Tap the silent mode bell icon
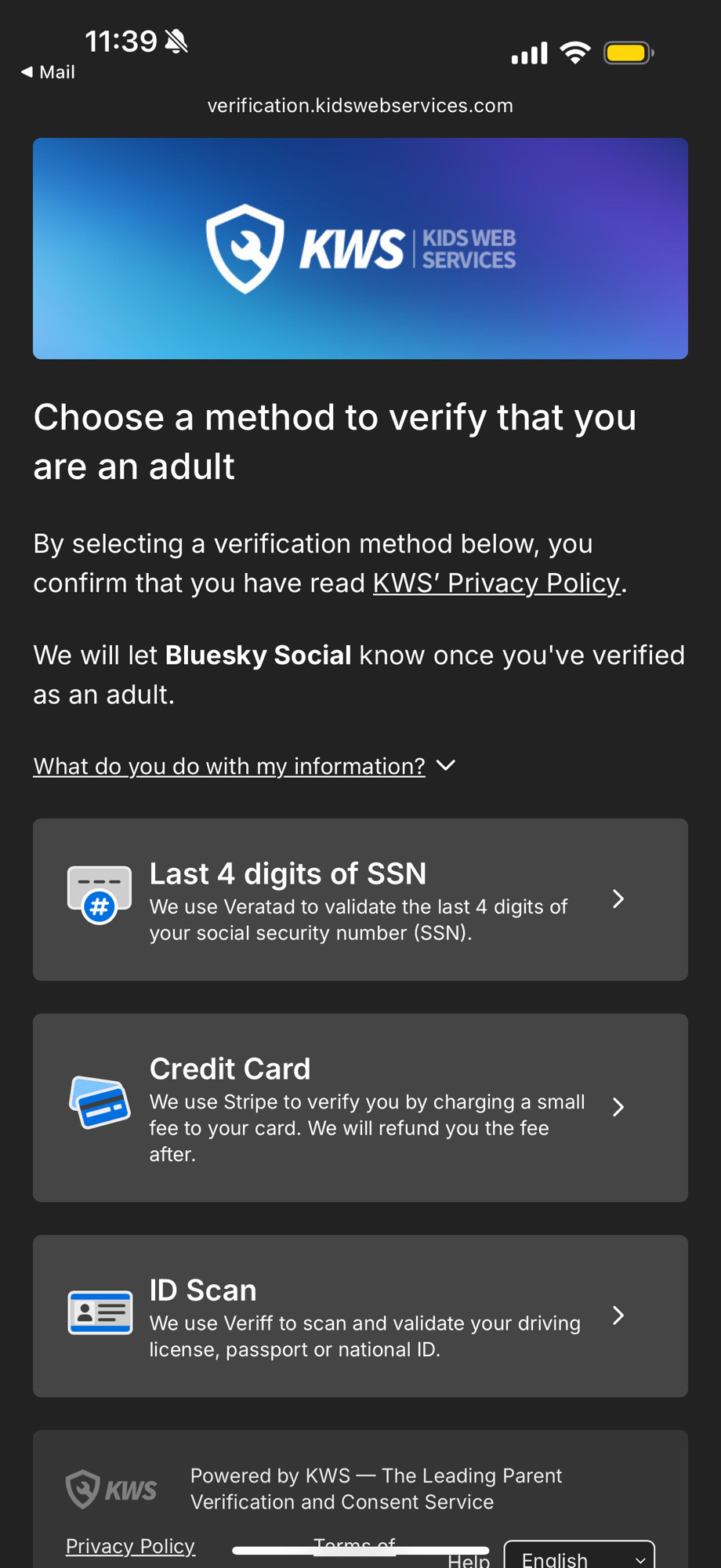This screenshot has height=1568, width=721. click(x=177, y=42)
